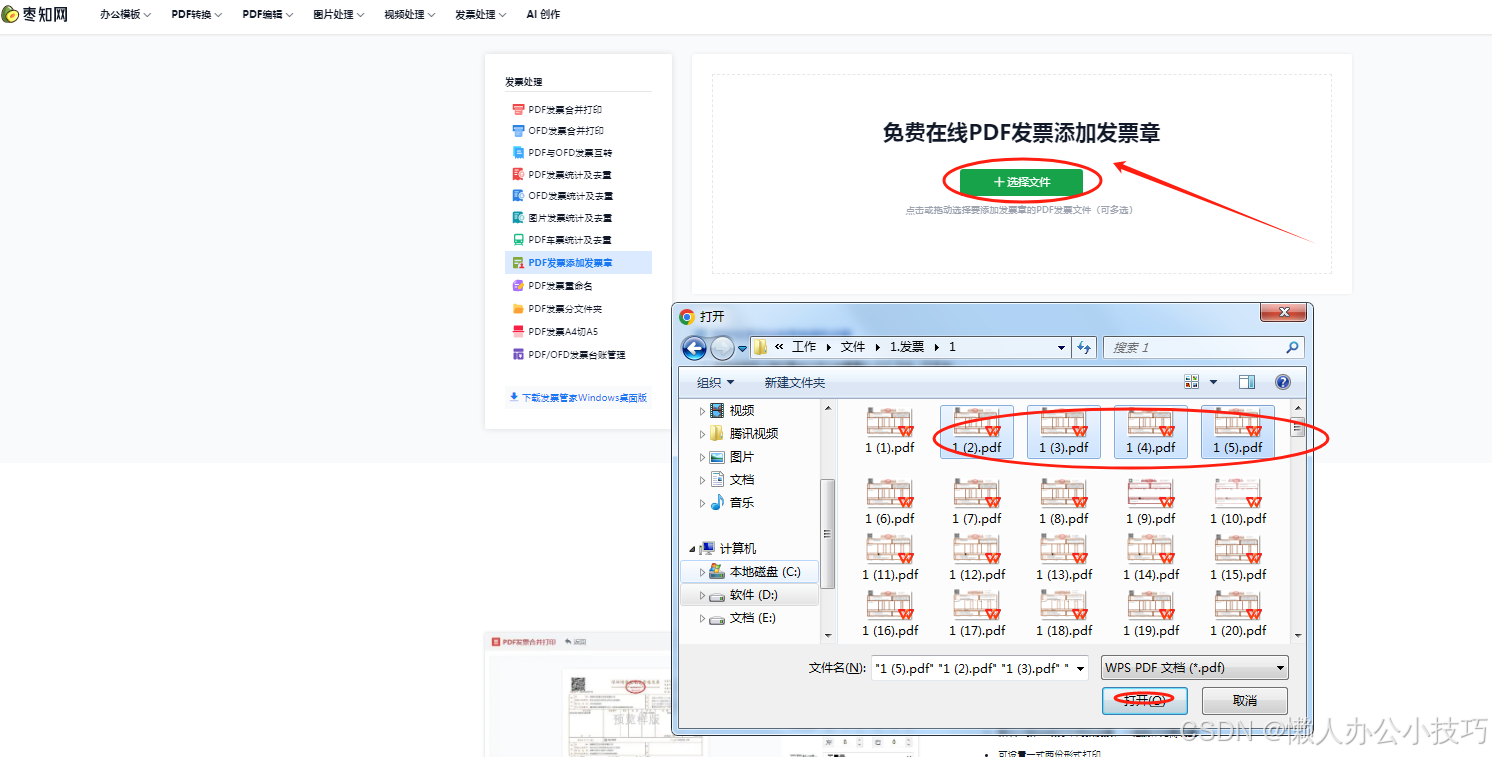Click the PDF发票统计及去重 sidebar icon
1492x757 pixels.
[518, 174]
